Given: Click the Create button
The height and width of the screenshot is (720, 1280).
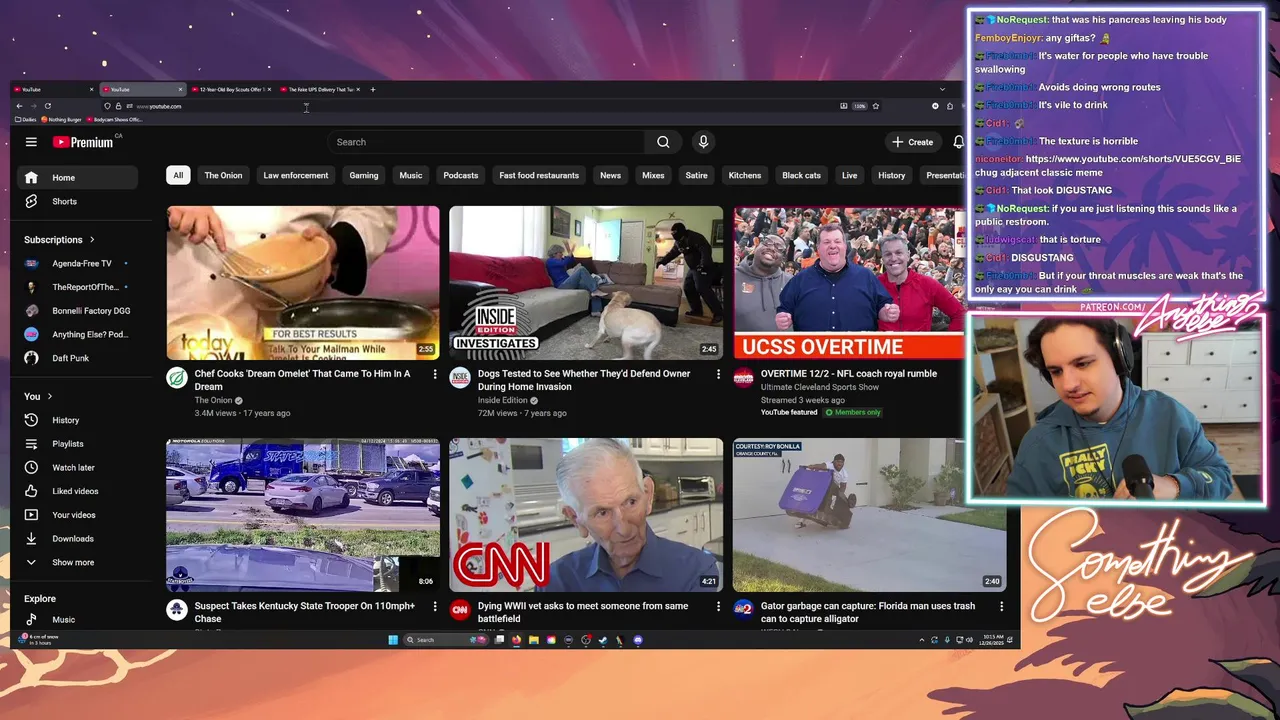Looking at the screenshot, I should click(x=913, y=142).
